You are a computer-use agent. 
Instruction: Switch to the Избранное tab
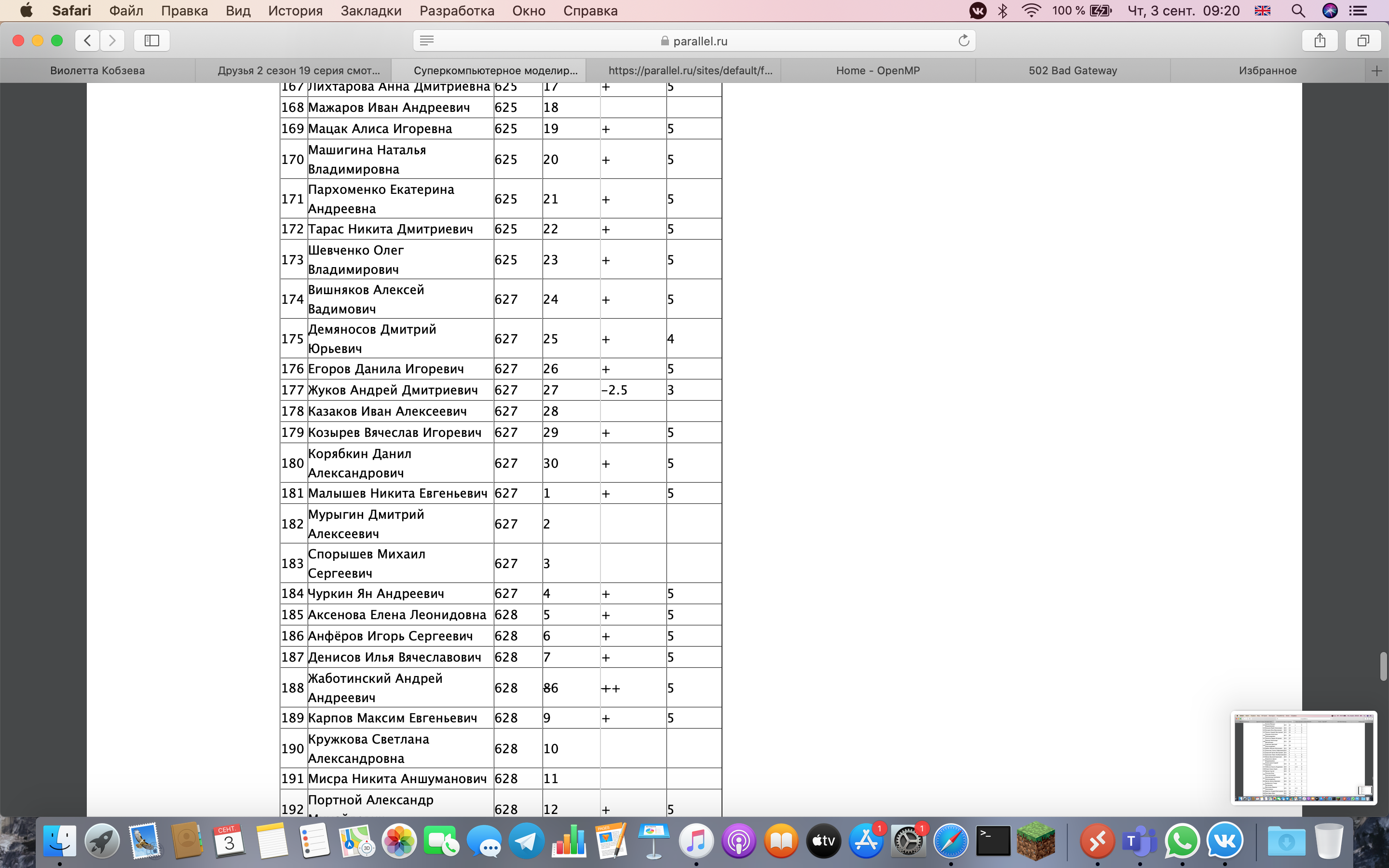1267,70
